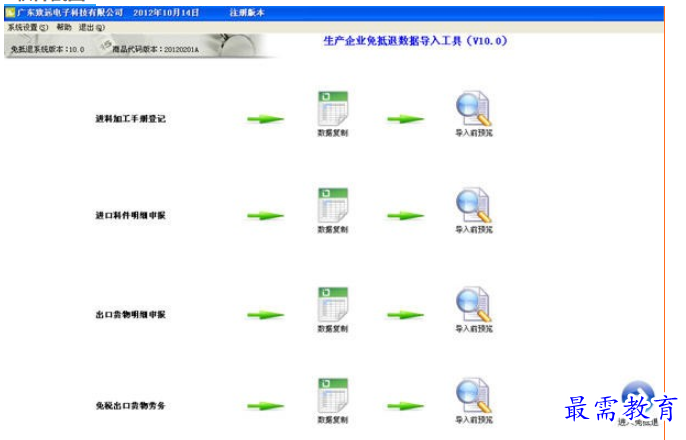Open the 帮助 menu
Image resolution: width=686 pixels, height=440 pixels.
(x=64, y=28)
